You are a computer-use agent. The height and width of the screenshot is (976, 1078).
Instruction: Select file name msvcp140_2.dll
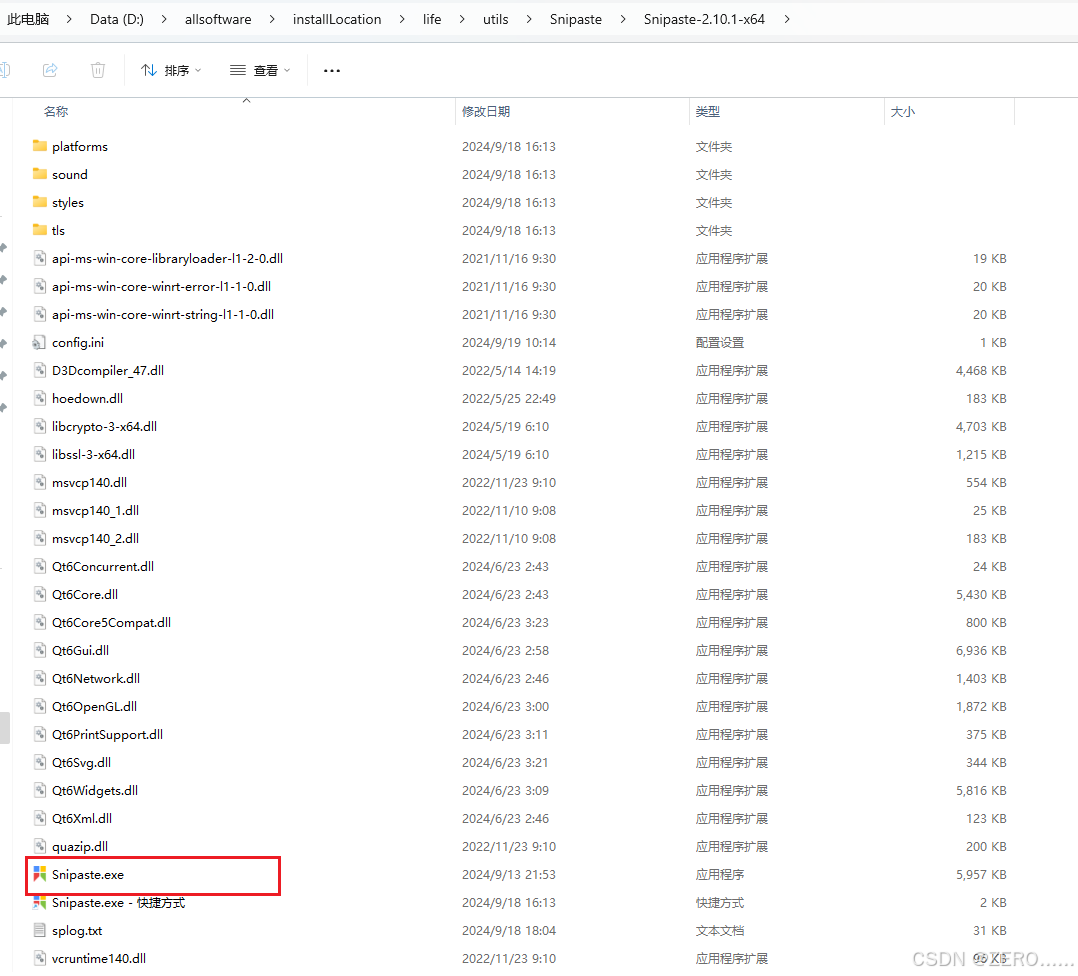95,539
